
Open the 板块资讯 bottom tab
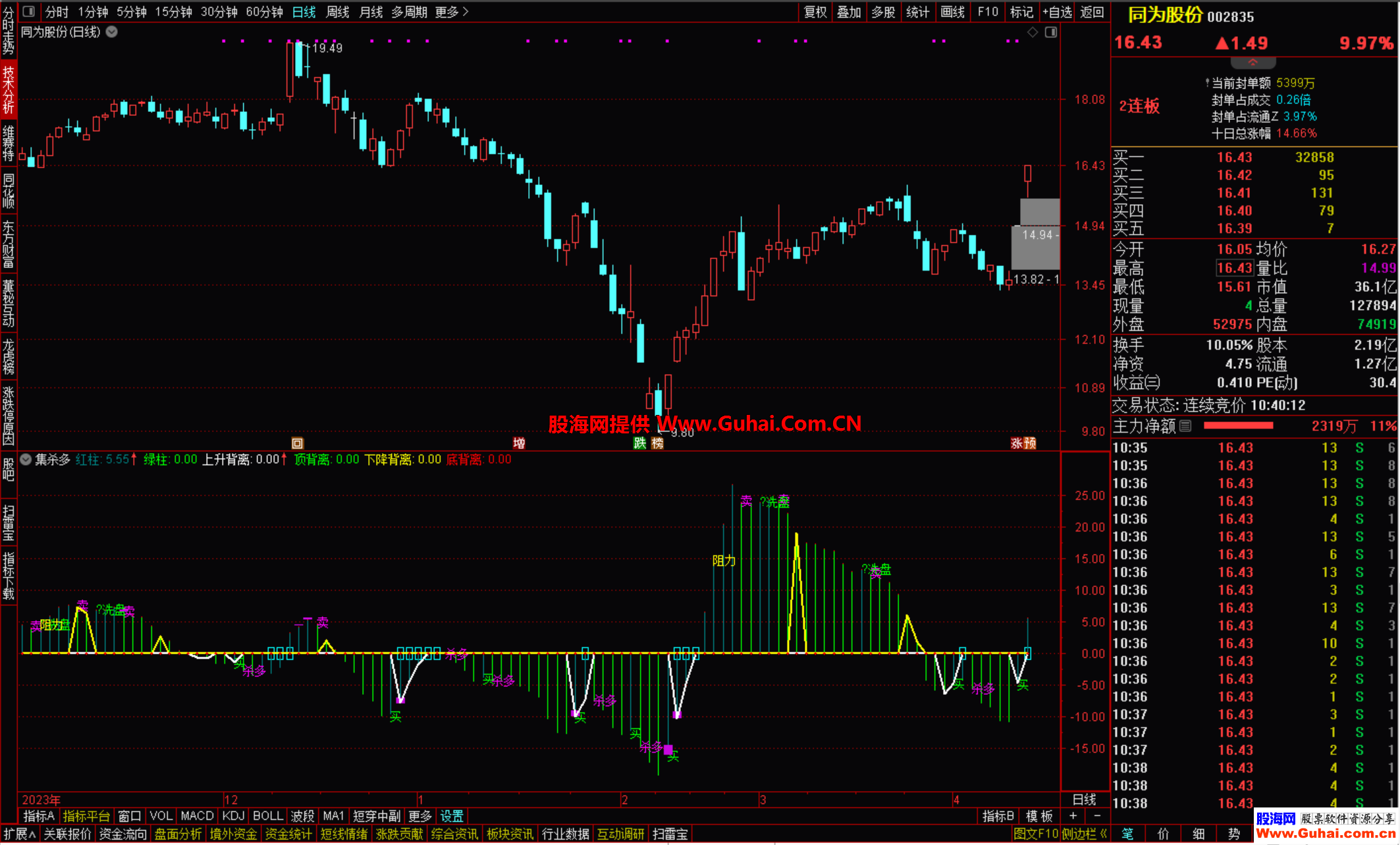click(x=510, y=834)
